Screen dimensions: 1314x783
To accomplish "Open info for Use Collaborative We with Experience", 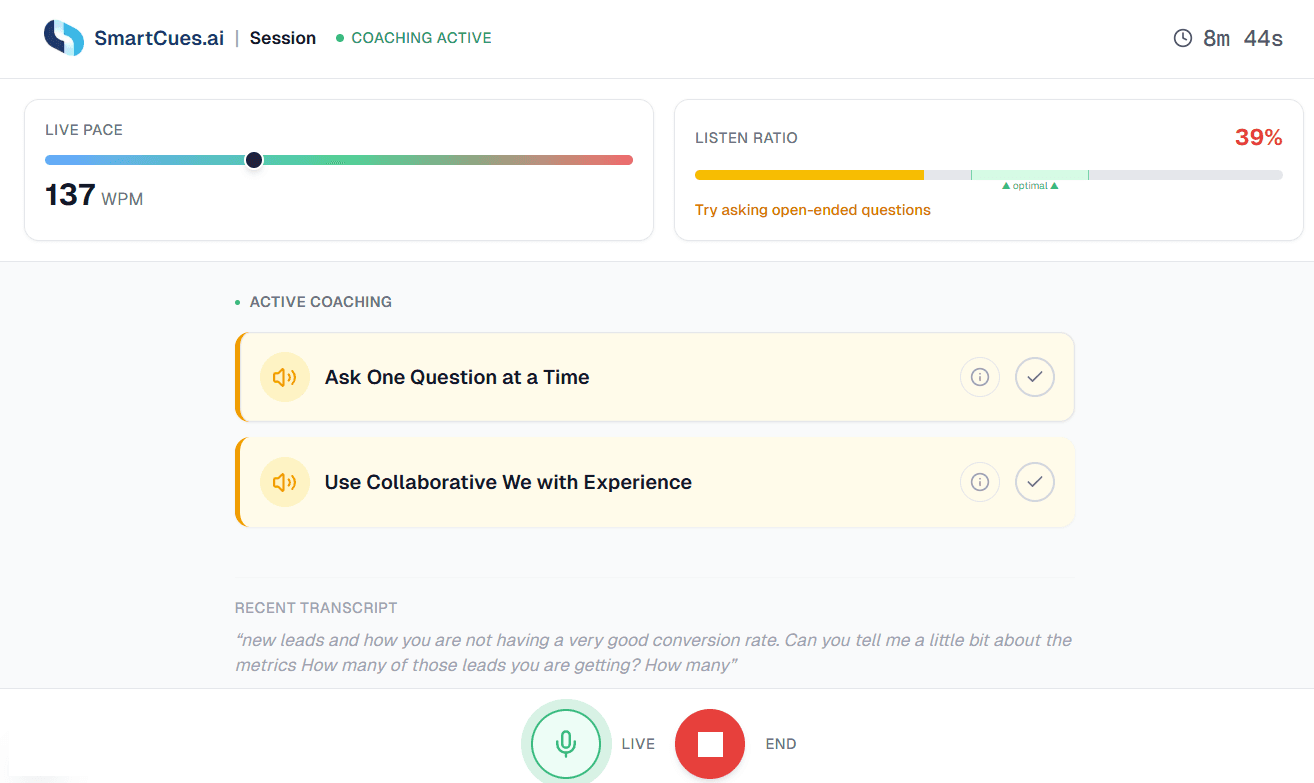I will click(x=979, y=482).
